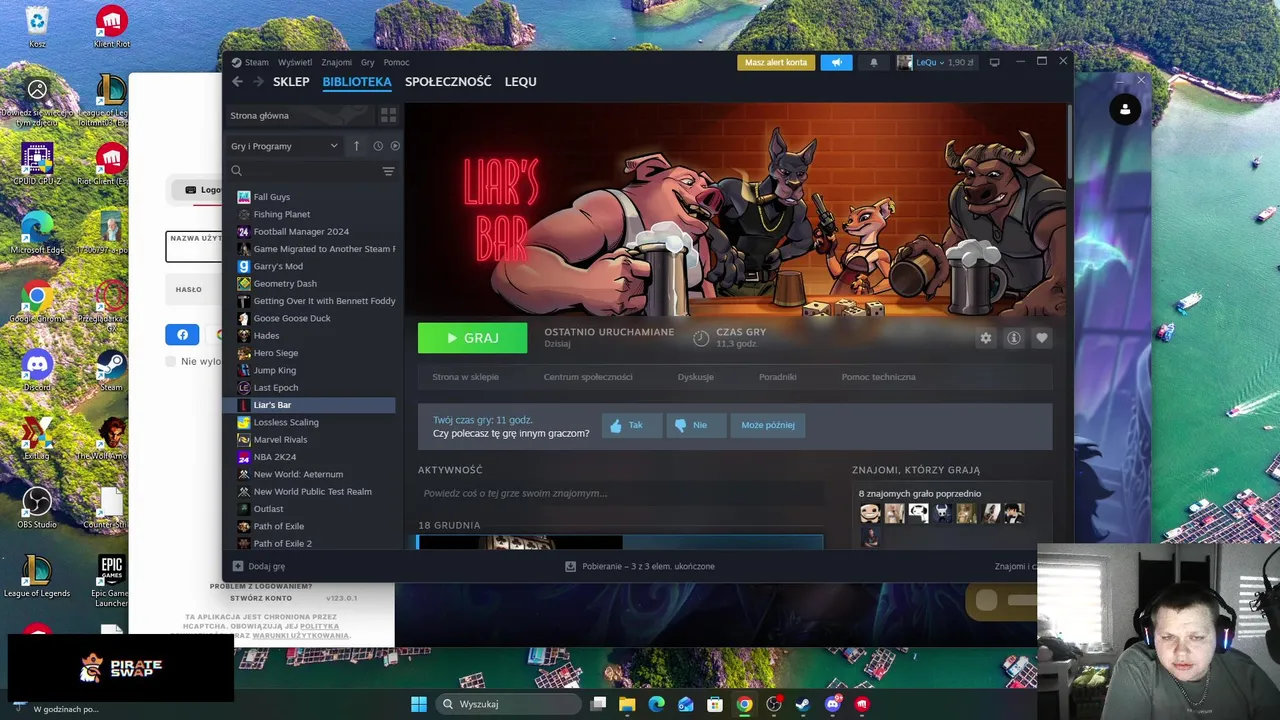
Task: Toggle the recent activity clock filter
Action: (x=378, y=146)
